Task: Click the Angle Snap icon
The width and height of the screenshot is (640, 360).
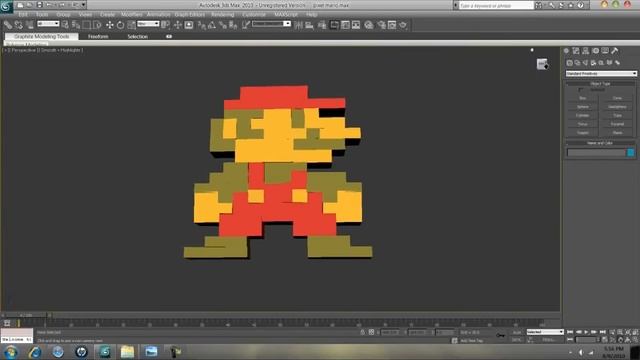Action: coord(212,25)
